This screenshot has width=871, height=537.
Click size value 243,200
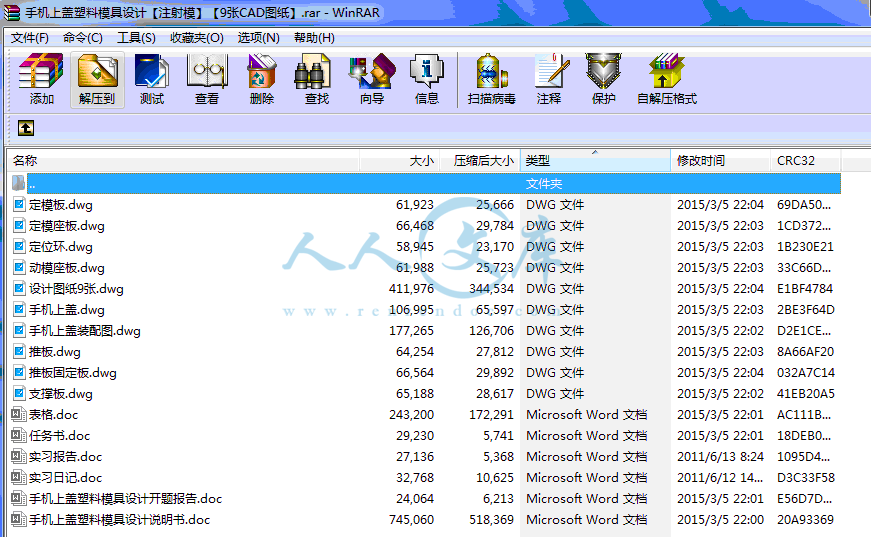point(411,414)
